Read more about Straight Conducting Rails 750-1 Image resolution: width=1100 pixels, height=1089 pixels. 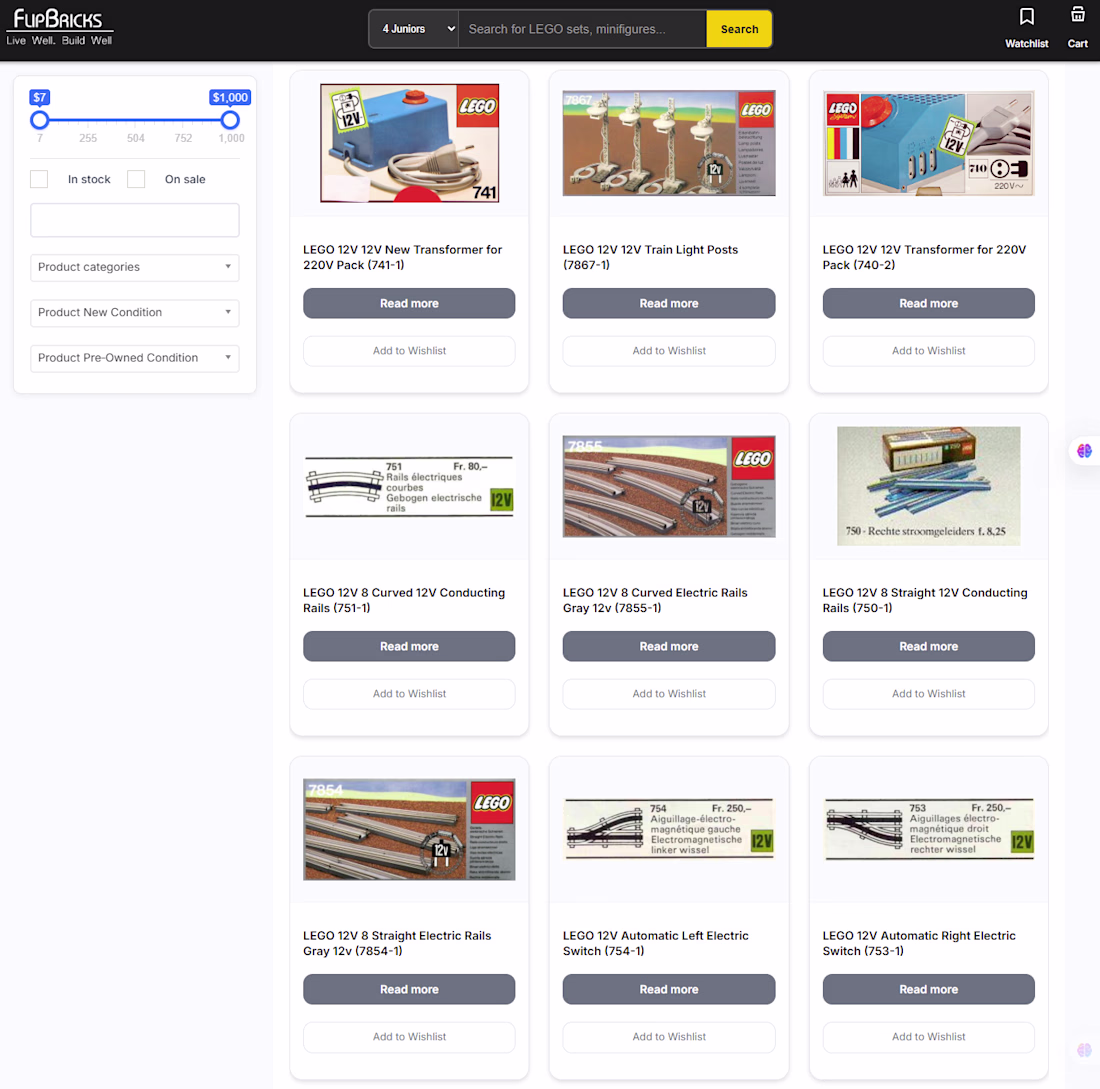point(928,646)
